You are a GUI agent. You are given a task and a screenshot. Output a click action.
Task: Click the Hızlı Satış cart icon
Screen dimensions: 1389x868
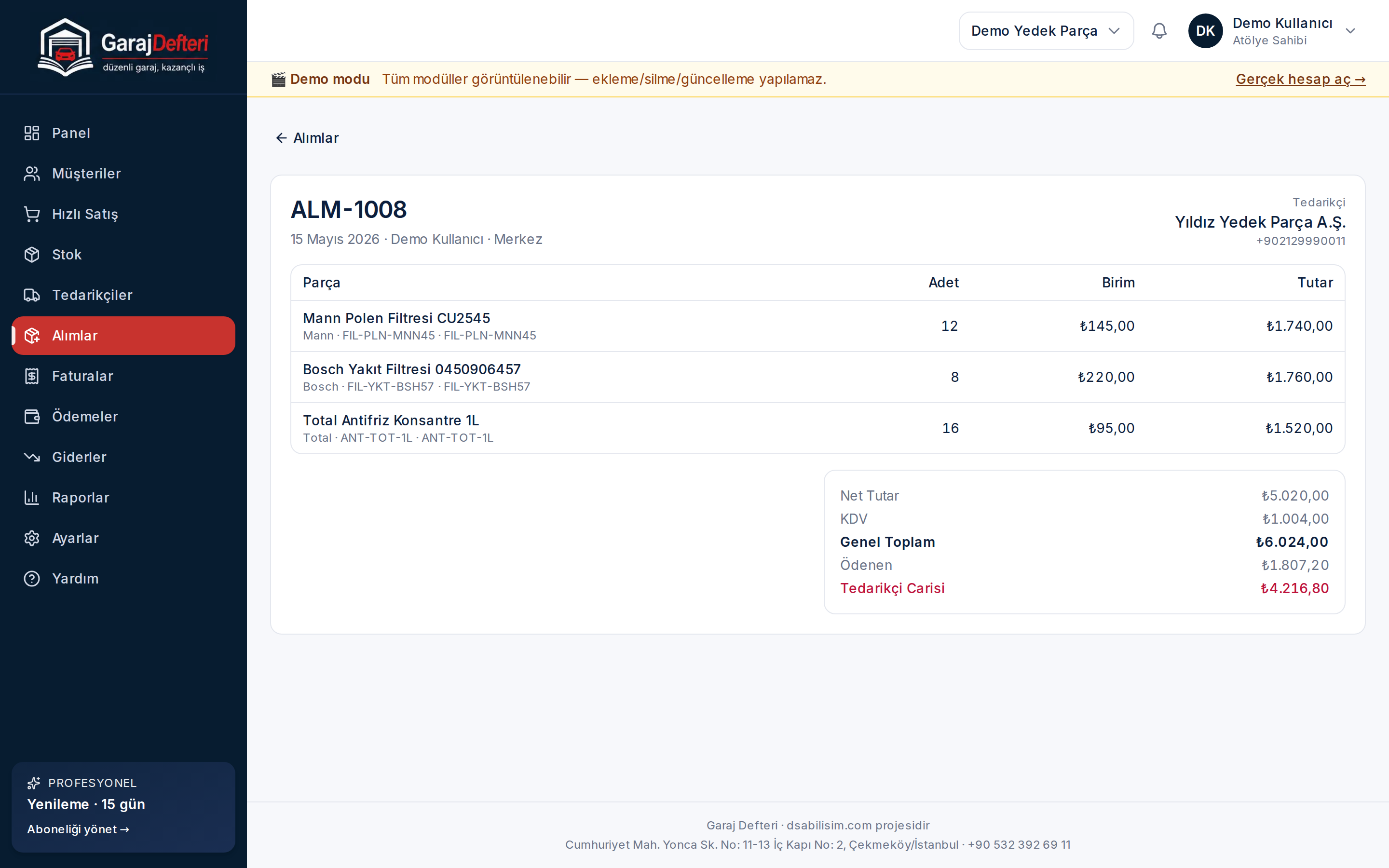pos(31,214)
